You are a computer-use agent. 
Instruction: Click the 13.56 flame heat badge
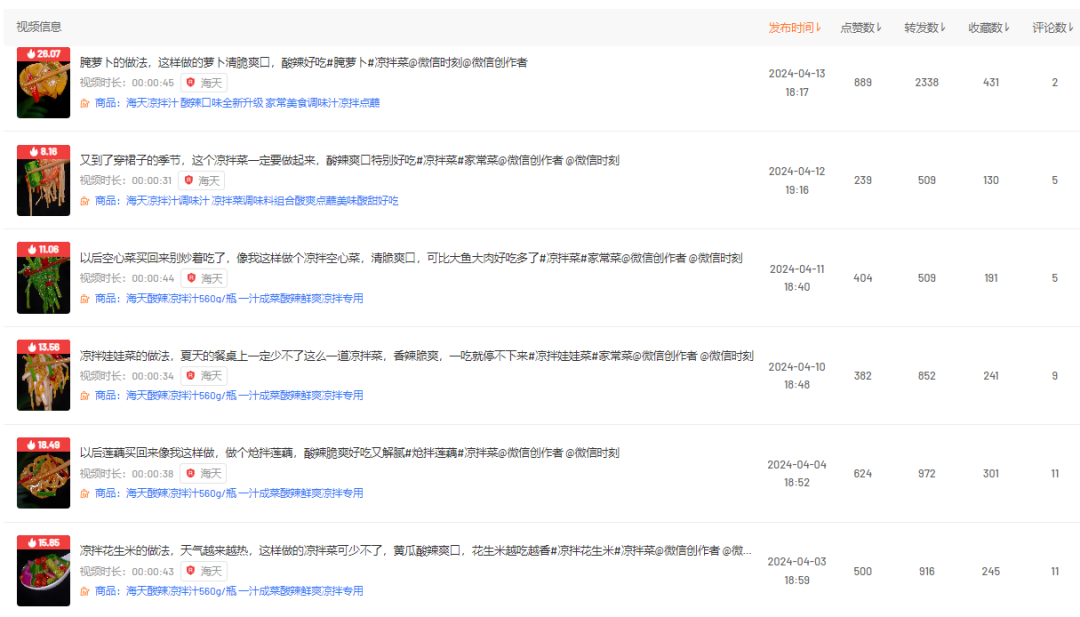click(43, 347)
